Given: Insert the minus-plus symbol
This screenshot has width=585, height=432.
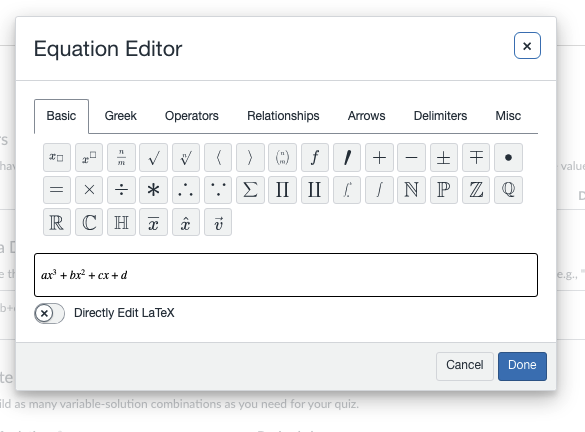Looking at the screenshot, I should [x=476, y=157].
